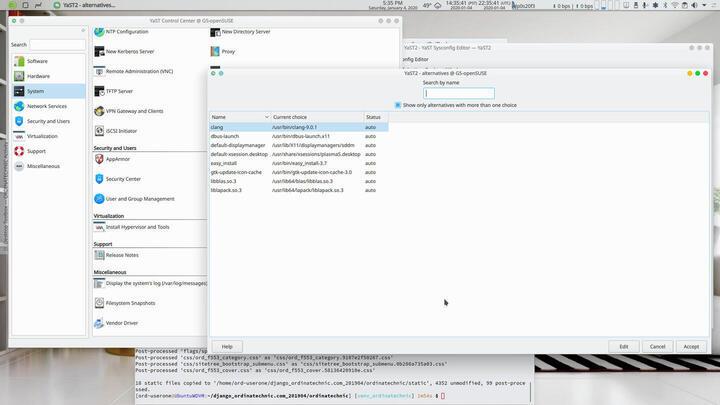720x405 pixels.
Task: Click the Search by name field
Action: (459, 93)
